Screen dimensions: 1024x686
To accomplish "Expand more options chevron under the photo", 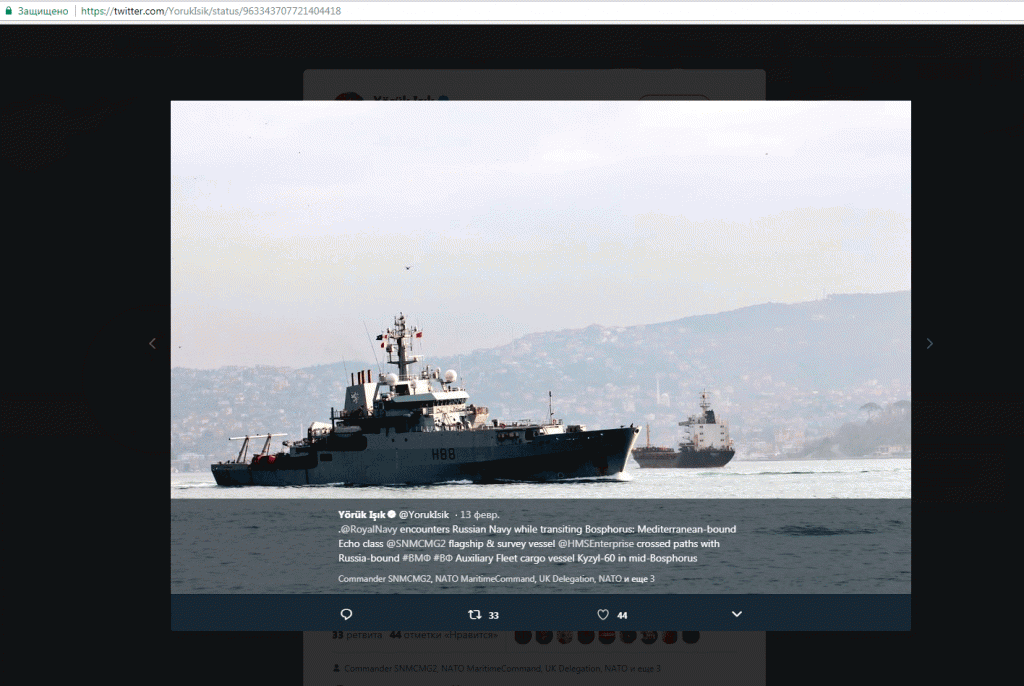I will pos(737,614).
